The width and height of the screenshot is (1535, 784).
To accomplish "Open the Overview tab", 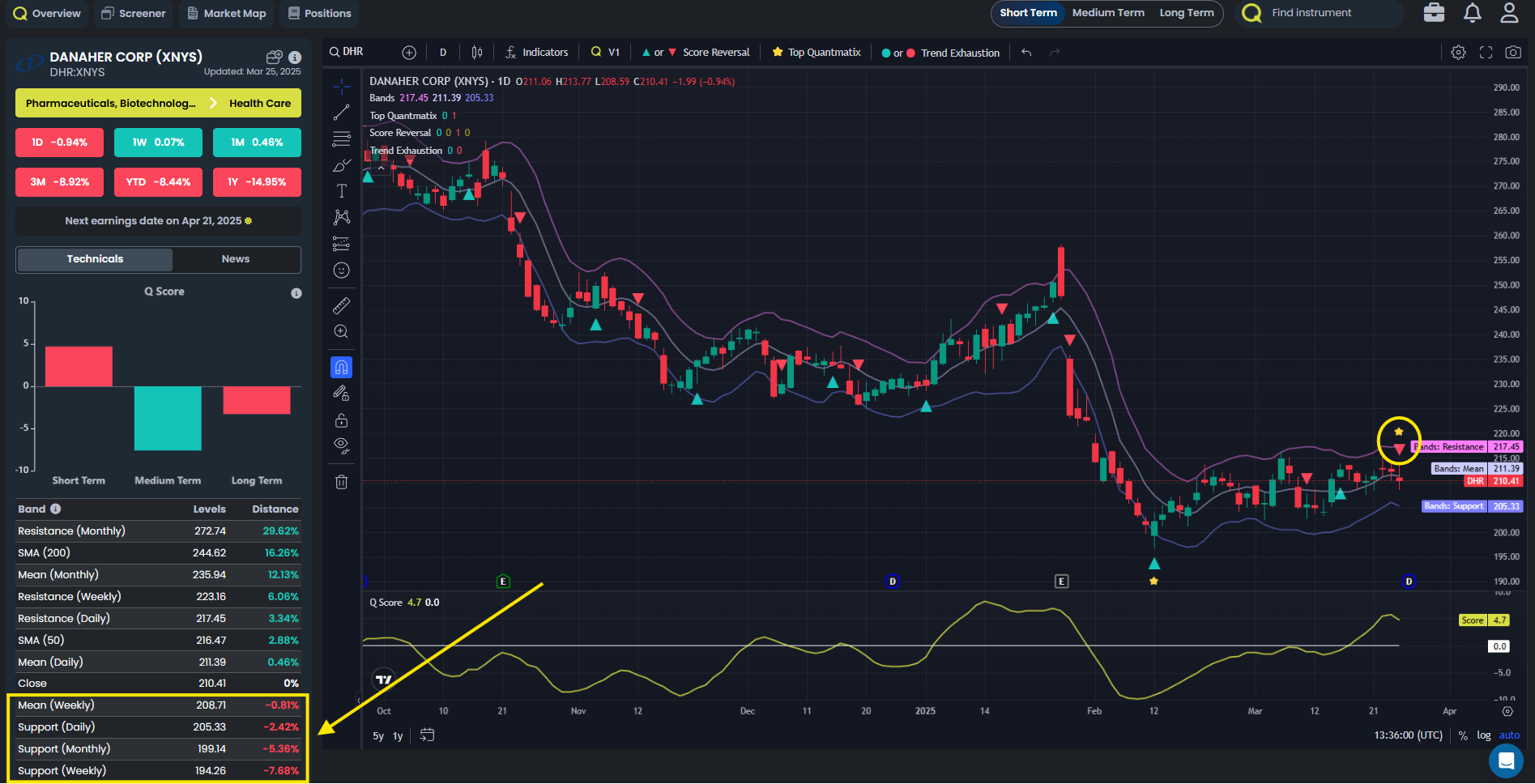I will coord(47,14).
